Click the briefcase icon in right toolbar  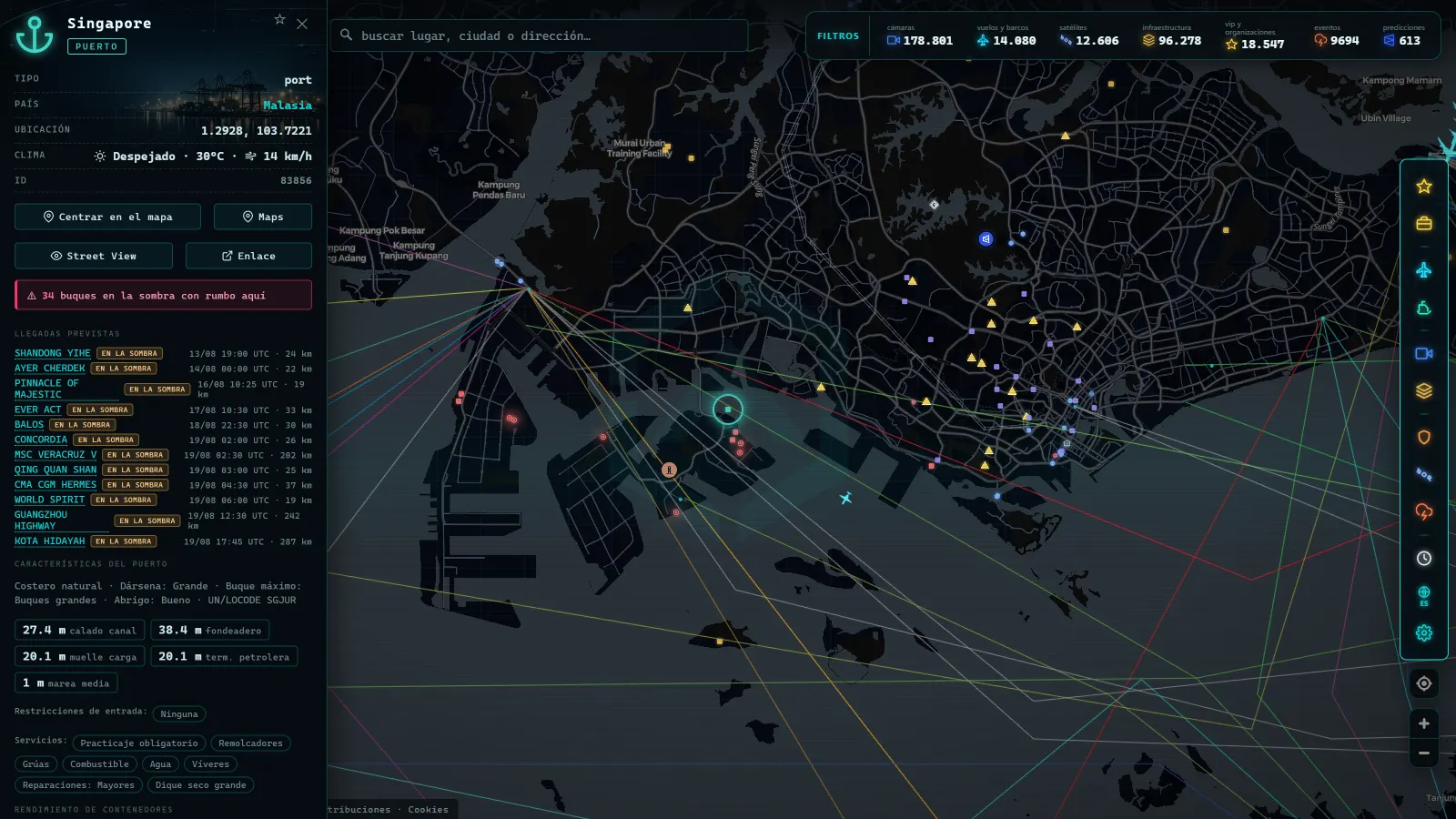click(1424, 223)
